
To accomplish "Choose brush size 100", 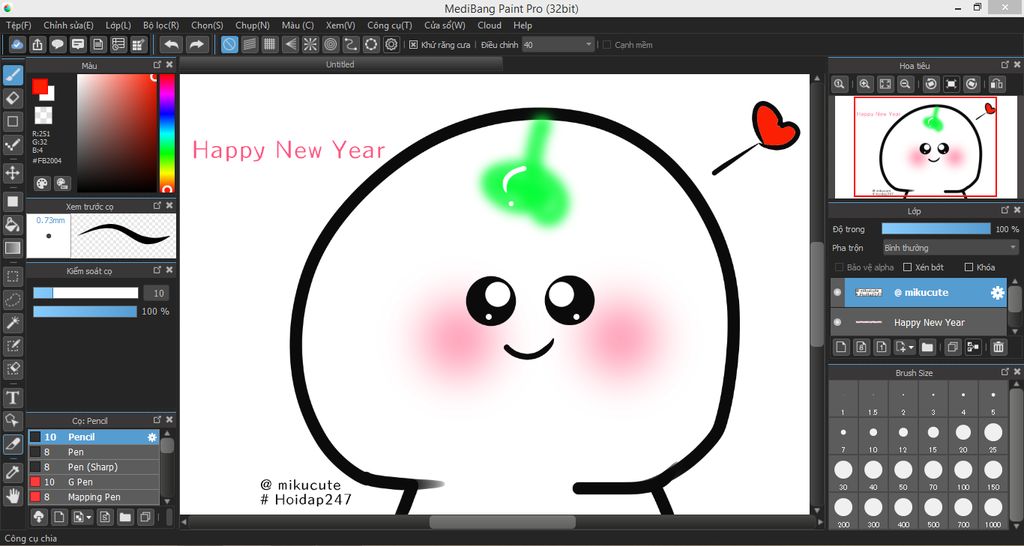I will tap(963, 474).
